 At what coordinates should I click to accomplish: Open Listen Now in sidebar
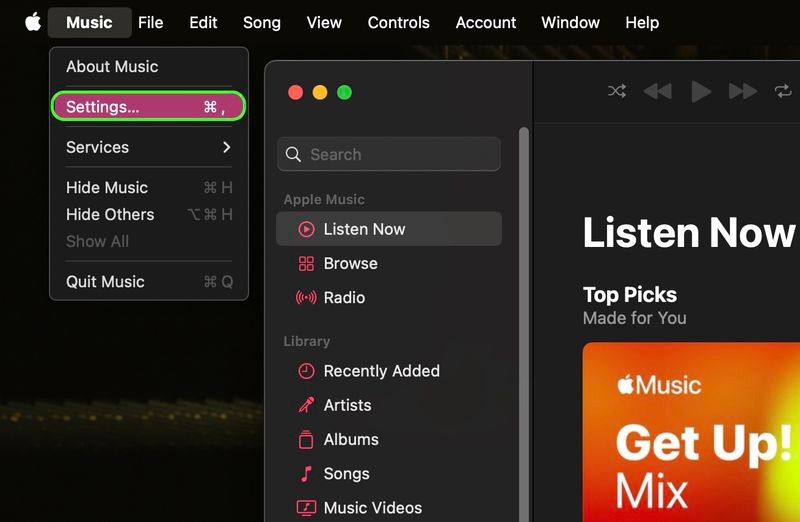(389, 229)
